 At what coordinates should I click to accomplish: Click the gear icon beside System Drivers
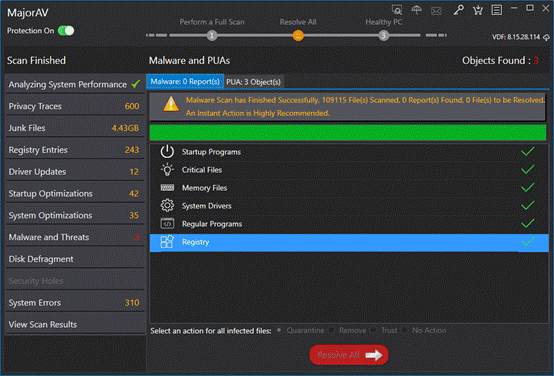(x=167, y=205)
